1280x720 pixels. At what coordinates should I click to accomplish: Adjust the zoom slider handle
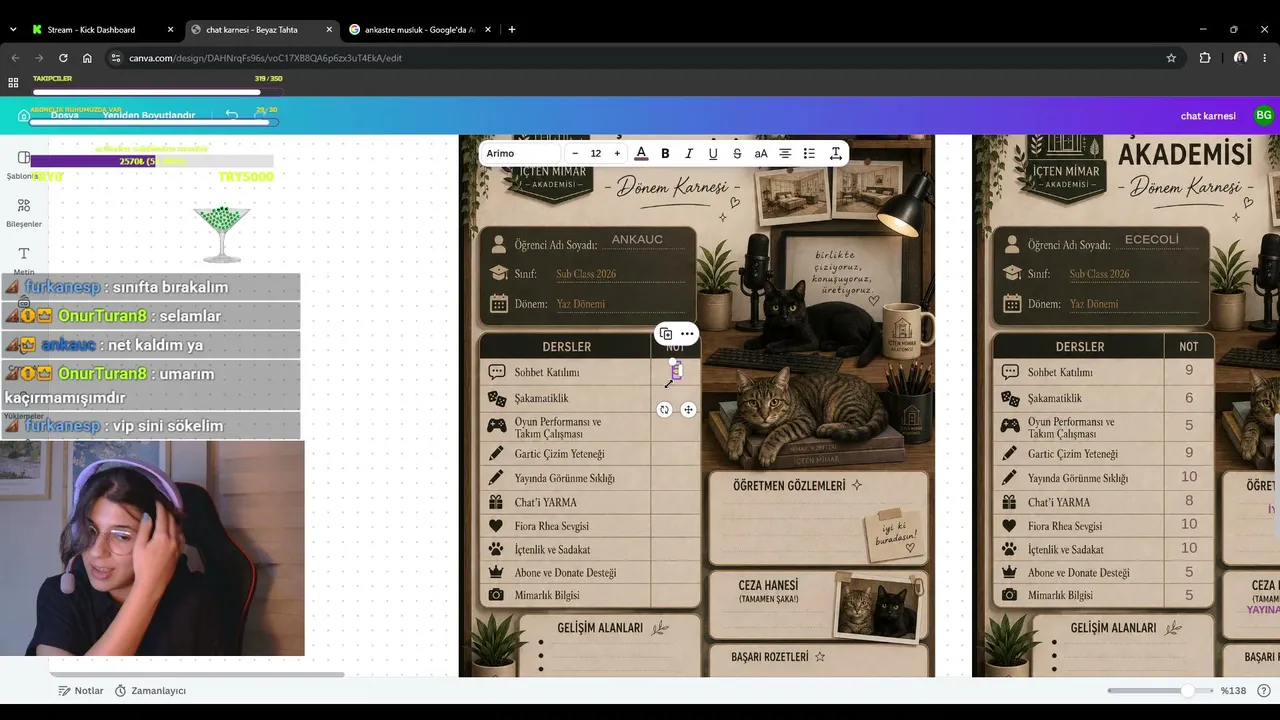coord(1187,690)
